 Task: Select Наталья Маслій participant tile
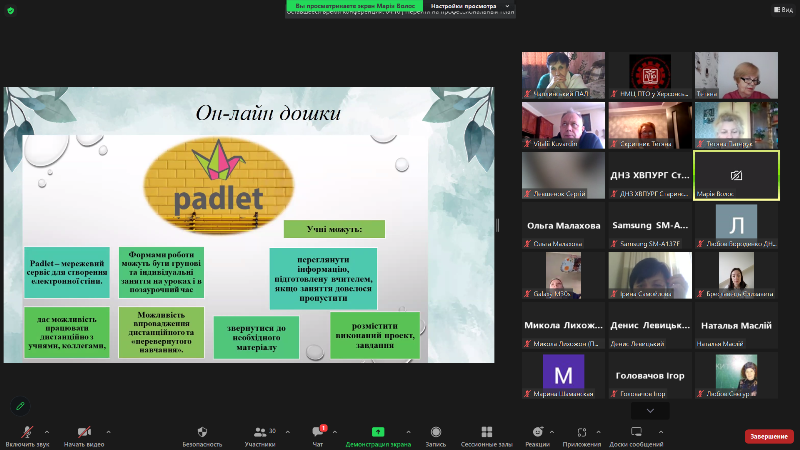point(736,325)
